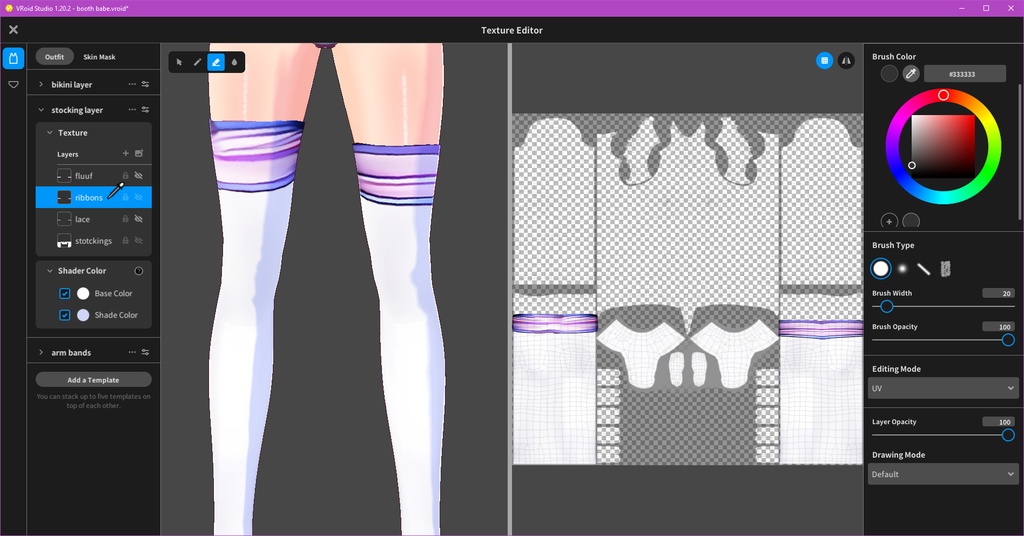Screen dimensions: 1024x536
Task: Open the arm bands more options menu
Action: pos(132,352)
